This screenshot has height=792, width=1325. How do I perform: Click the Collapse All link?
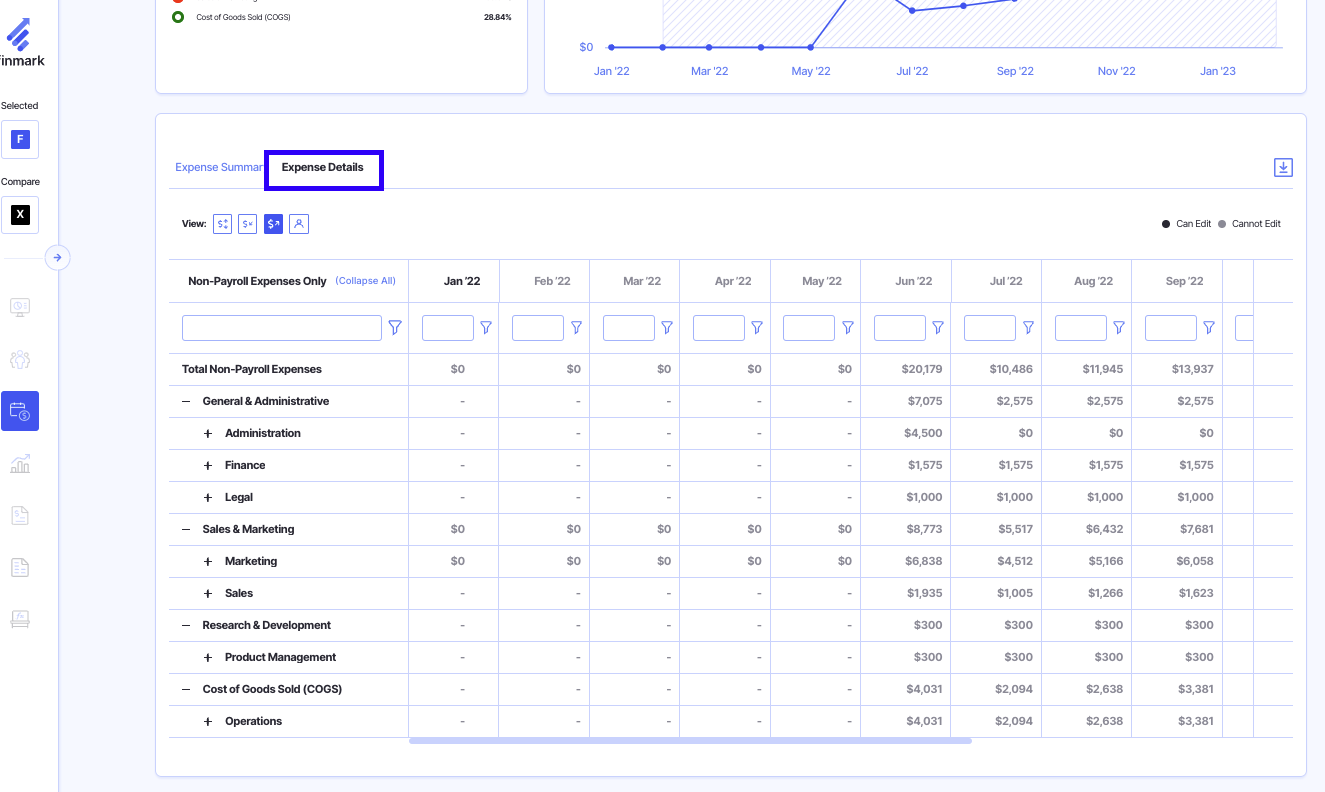(x=365, y=281)
